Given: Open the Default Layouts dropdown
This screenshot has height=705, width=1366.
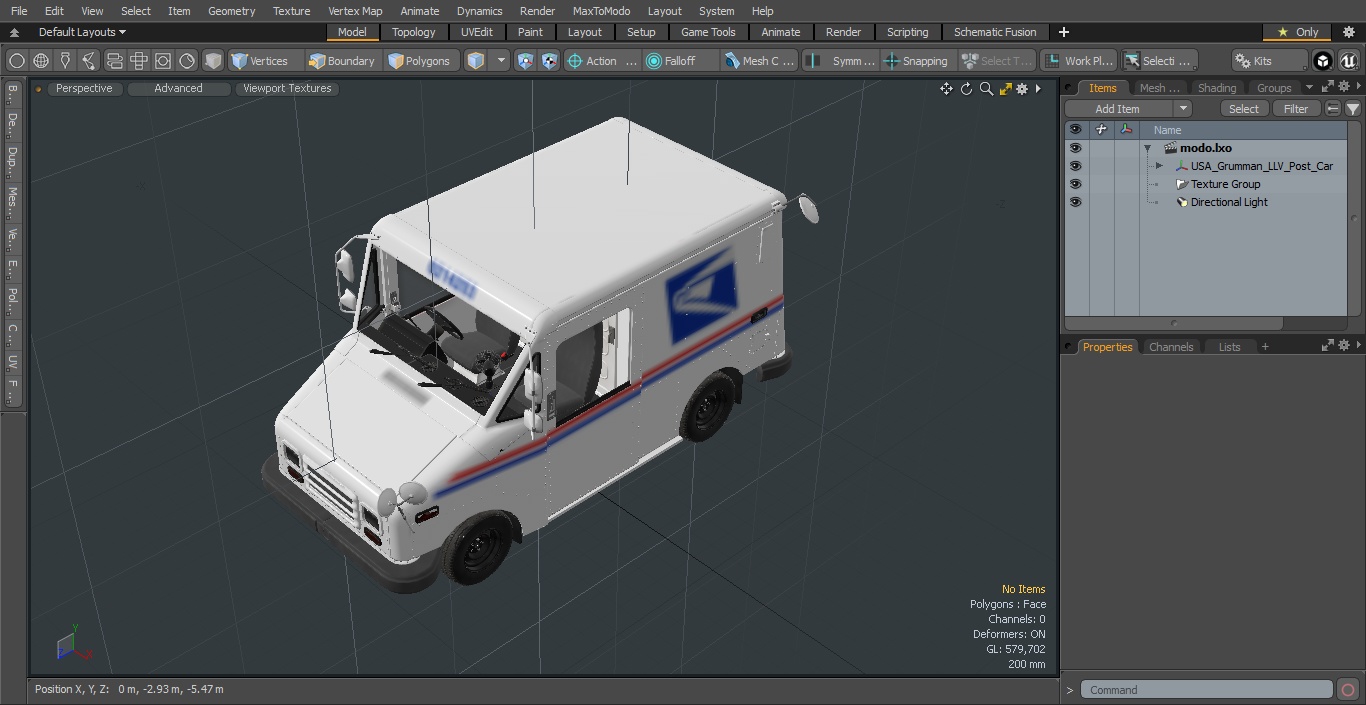Looking at the screenshot, I should (81, 32).
